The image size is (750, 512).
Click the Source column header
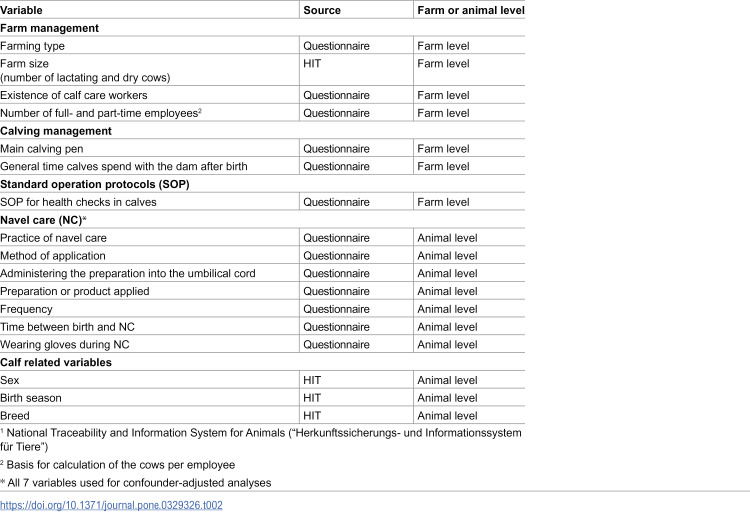coord(322,10)
